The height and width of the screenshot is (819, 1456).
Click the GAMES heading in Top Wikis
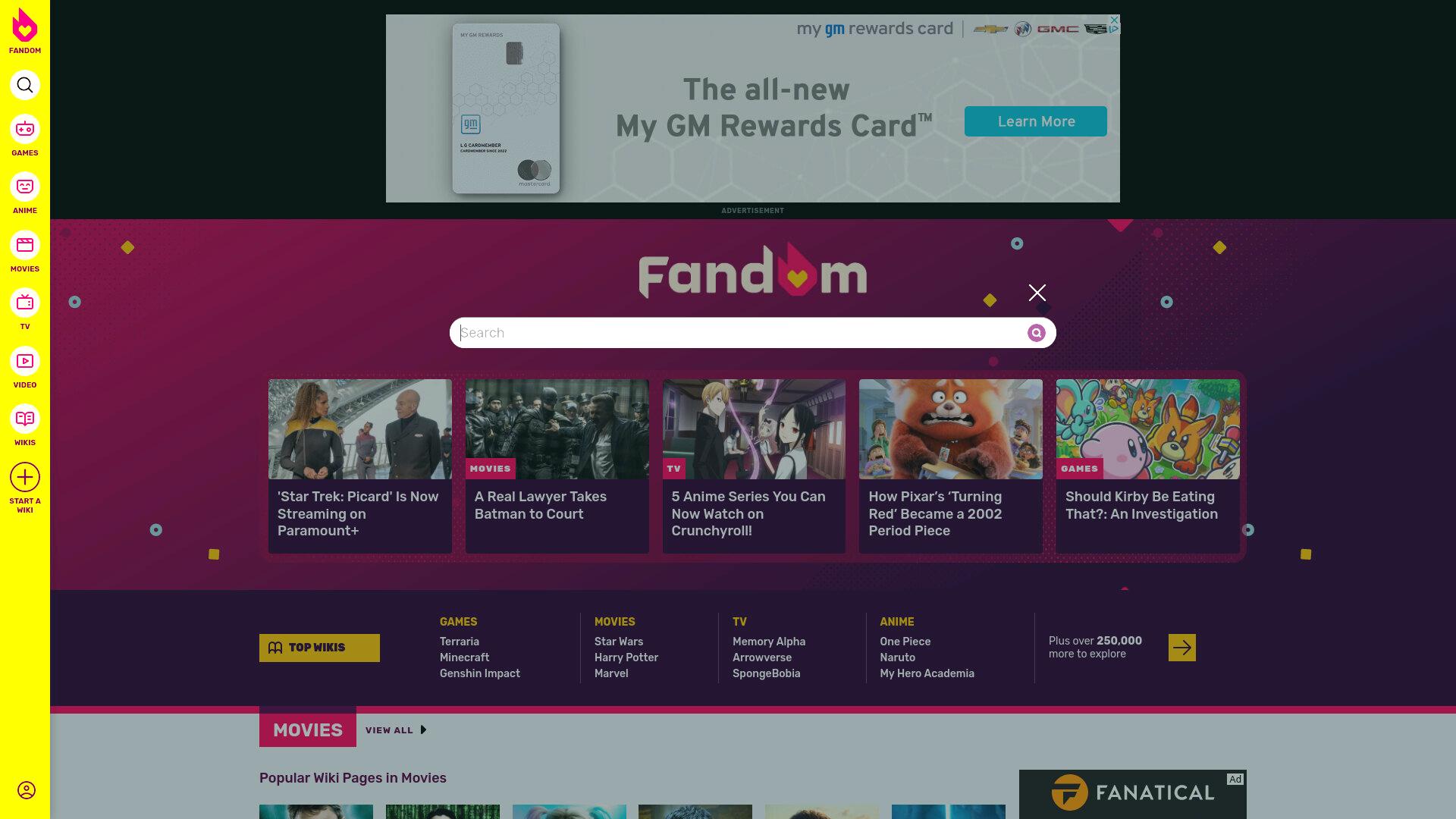(459, 622)
